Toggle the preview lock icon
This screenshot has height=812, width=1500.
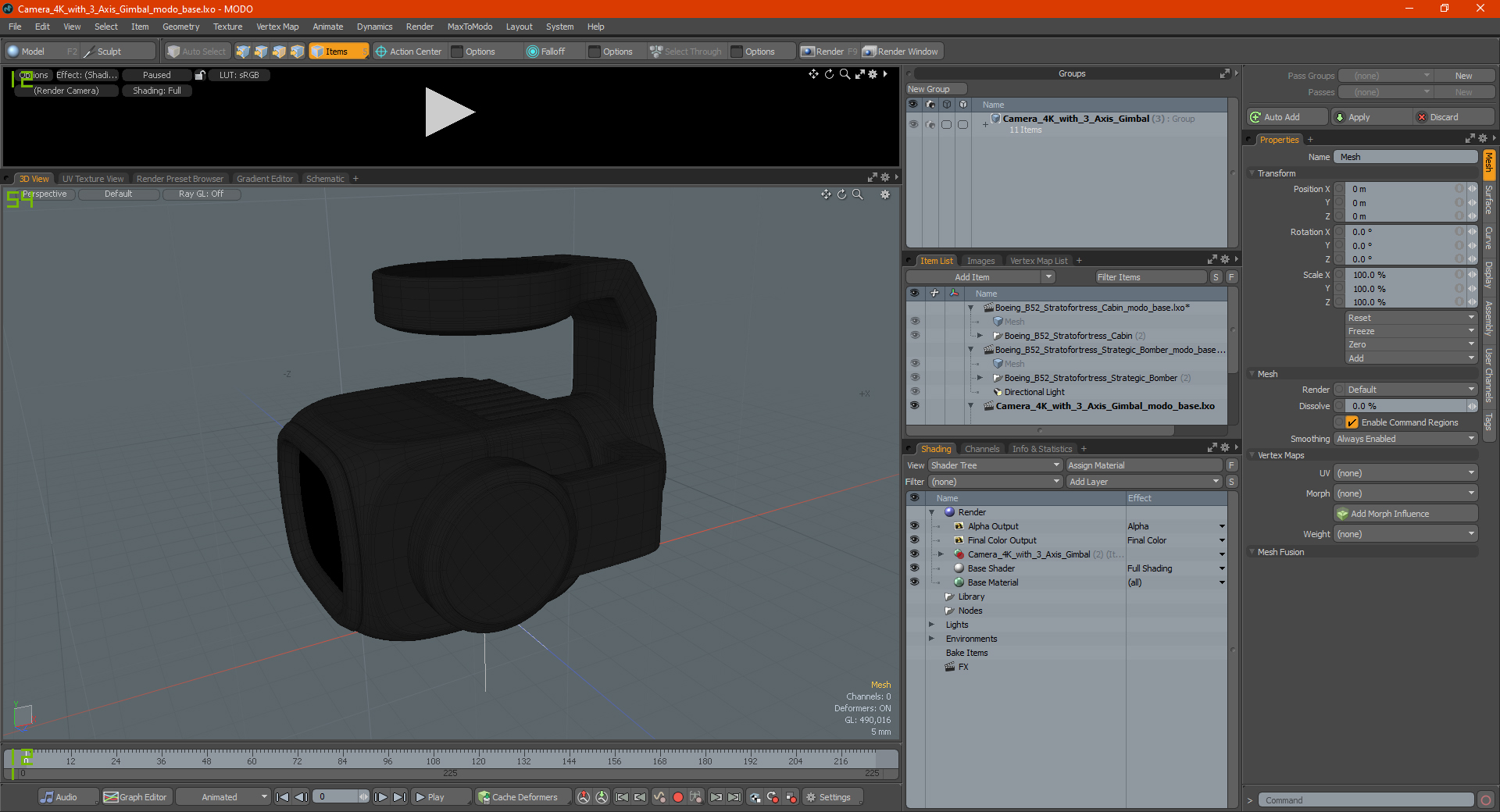(200, 75)
